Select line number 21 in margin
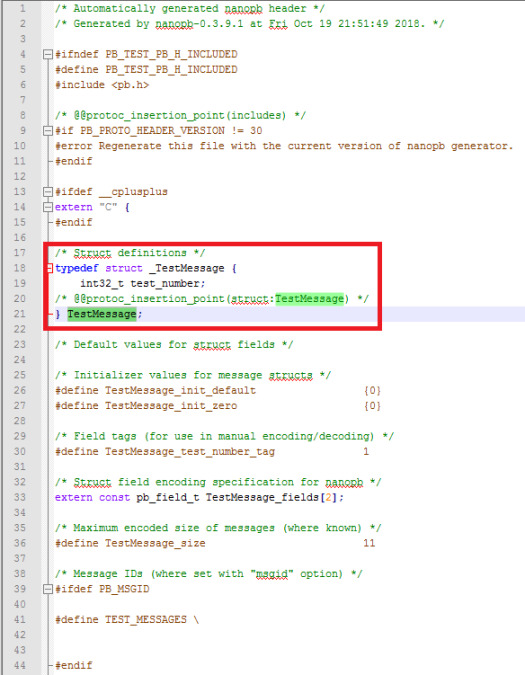Image resolution: width=525 pixels, height=675 pixels. coord(20,314)
